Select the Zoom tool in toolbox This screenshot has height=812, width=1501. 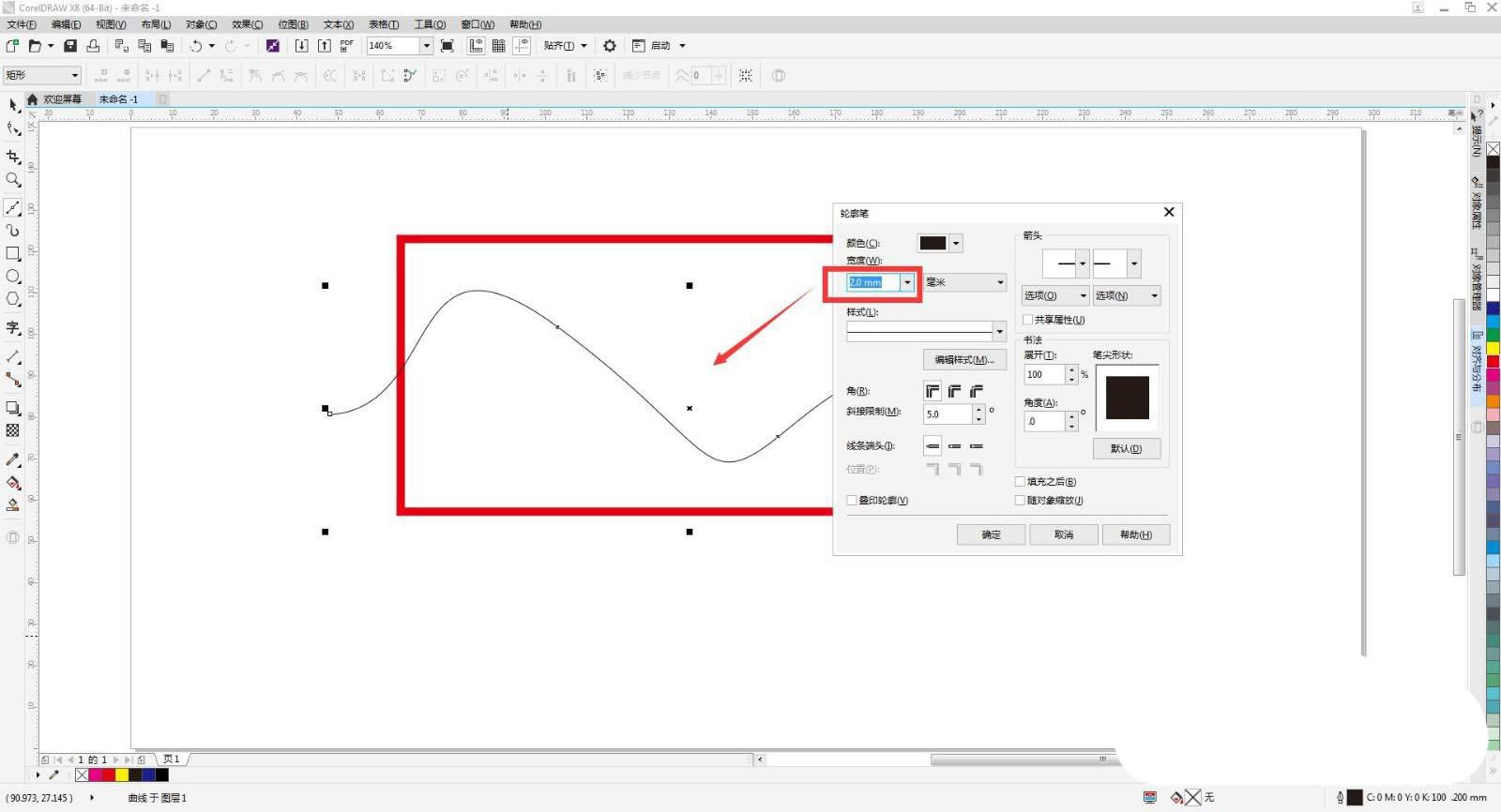tap(13, 180)
